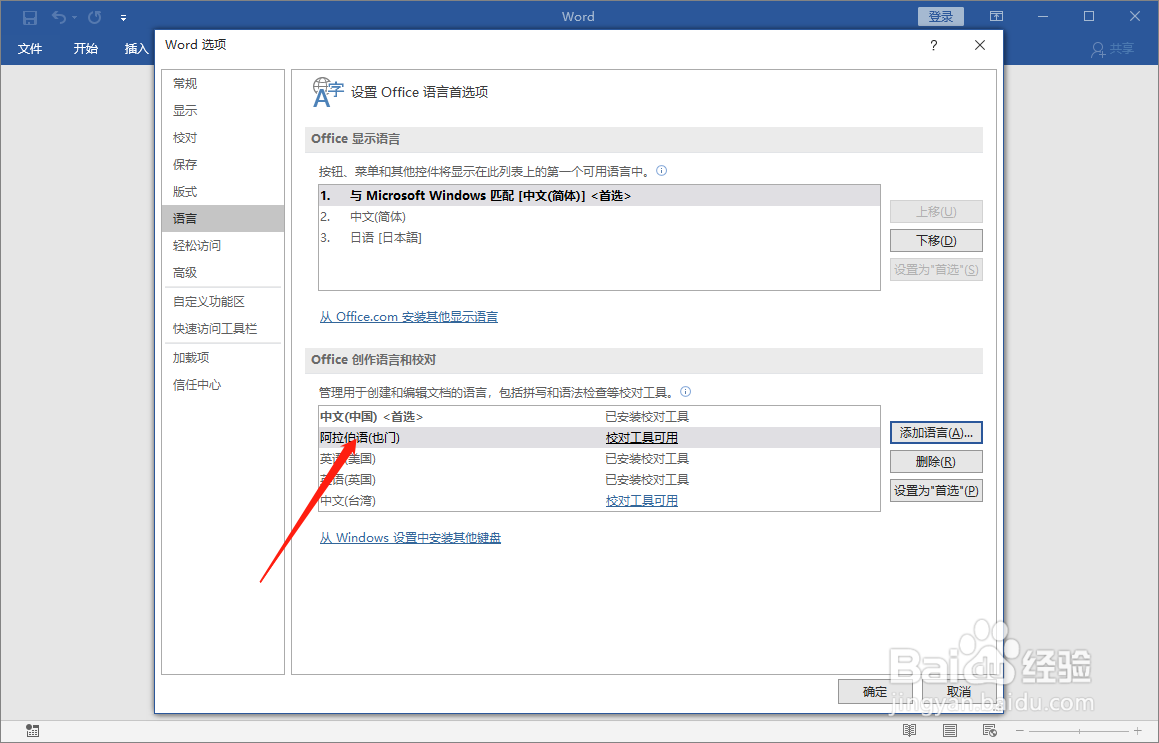Image resolution: width=1159 pixels, height=743 pixels.
Task: Open the 从 Office.com 安装其他显示语言 link
Action: 409,317
